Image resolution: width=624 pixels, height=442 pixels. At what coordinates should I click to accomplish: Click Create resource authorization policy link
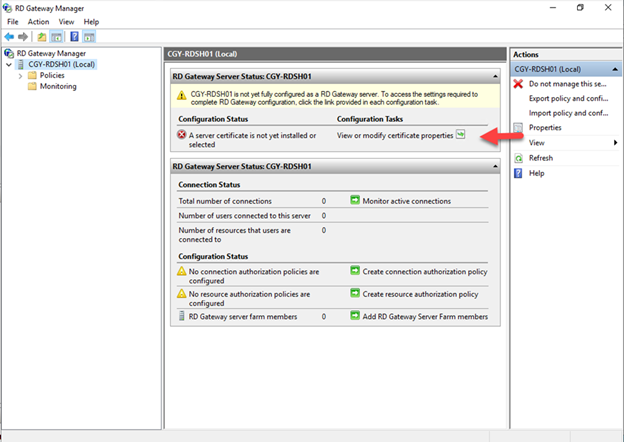tap(420, 294)
